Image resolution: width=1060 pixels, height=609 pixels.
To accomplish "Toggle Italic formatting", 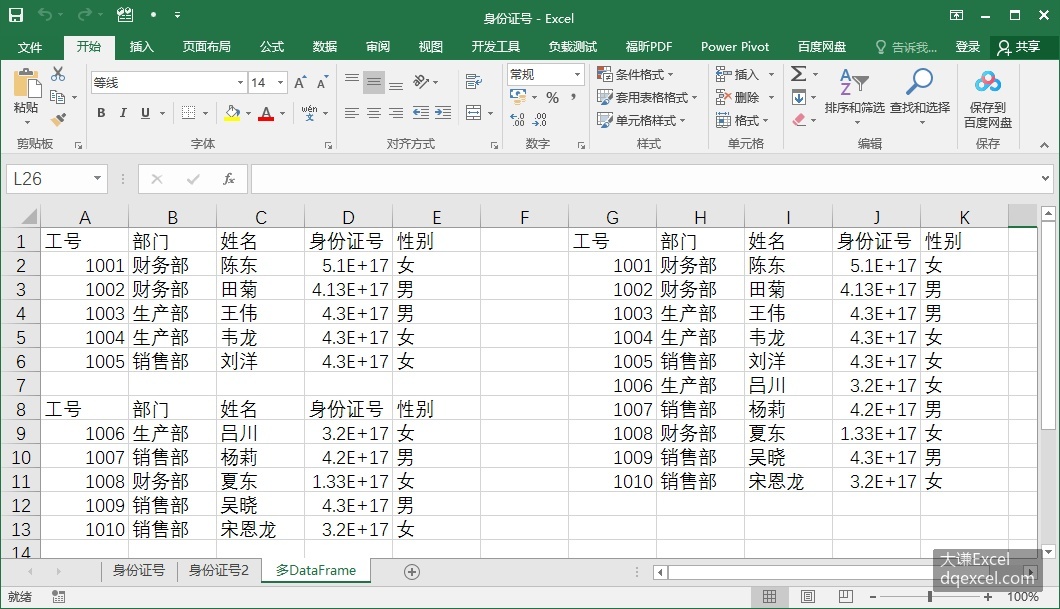I will [x=122, y=113].
